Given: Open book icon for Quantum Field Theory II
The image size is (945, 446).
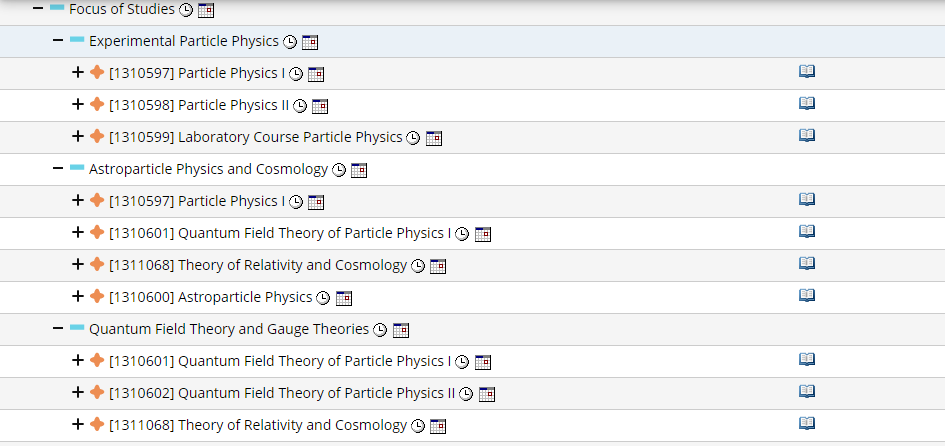Looking at the screenshot, I should tap(807, 391).
